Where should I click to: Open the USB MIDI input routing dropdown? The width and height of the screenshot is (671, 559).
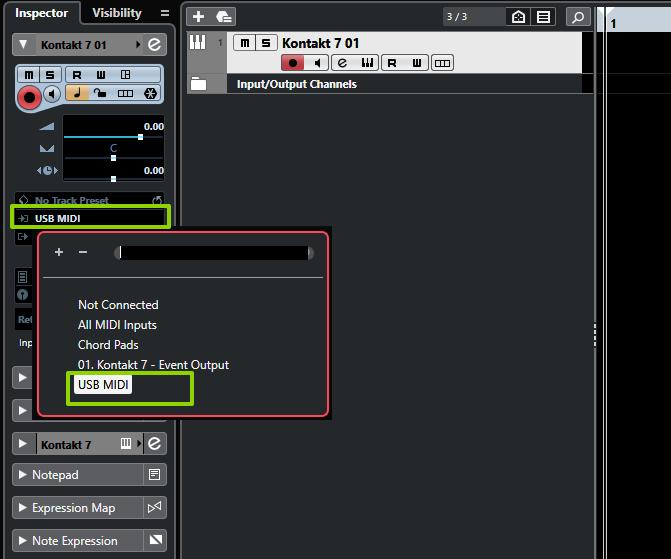point(90,218)
